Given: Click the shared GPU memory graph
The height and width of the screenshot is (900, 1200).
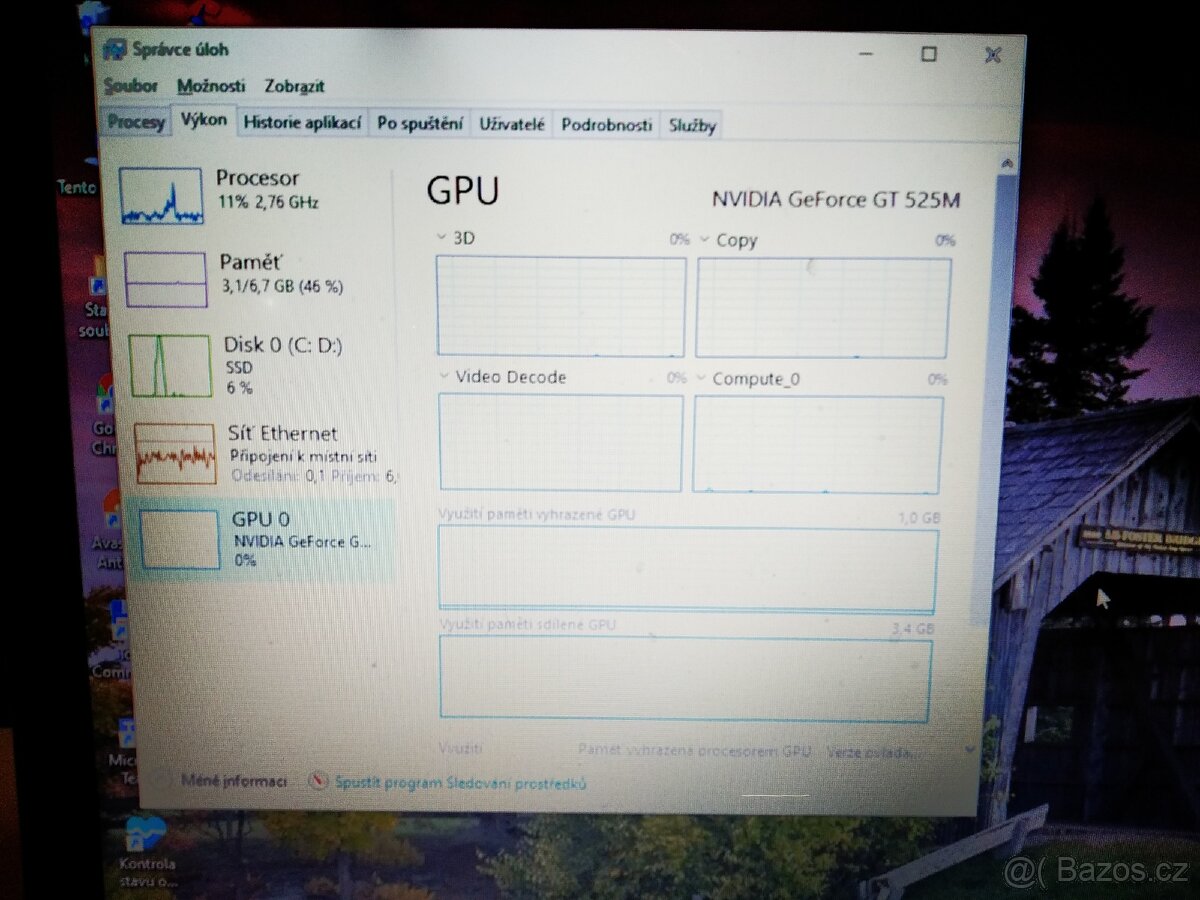Looking at the screenshot, I should 685,678.
